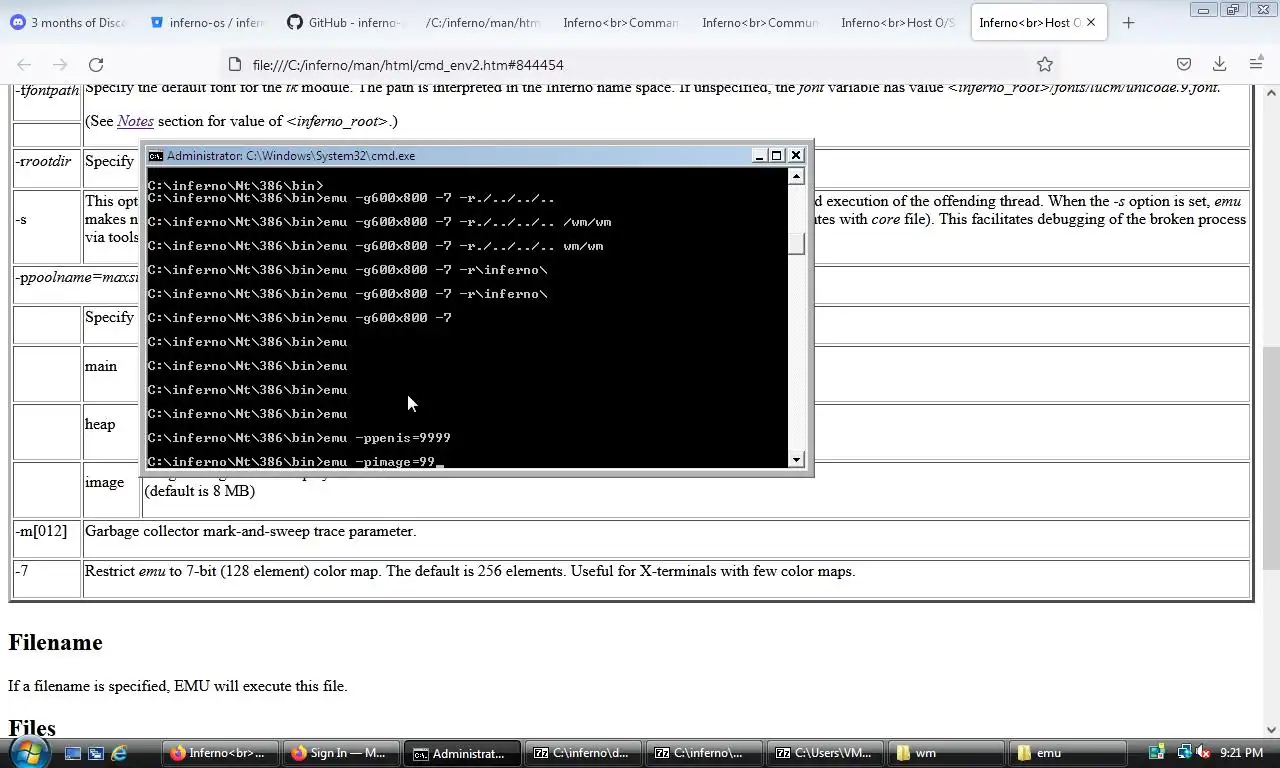Save page to Pocket

[x=1184, y=64]
